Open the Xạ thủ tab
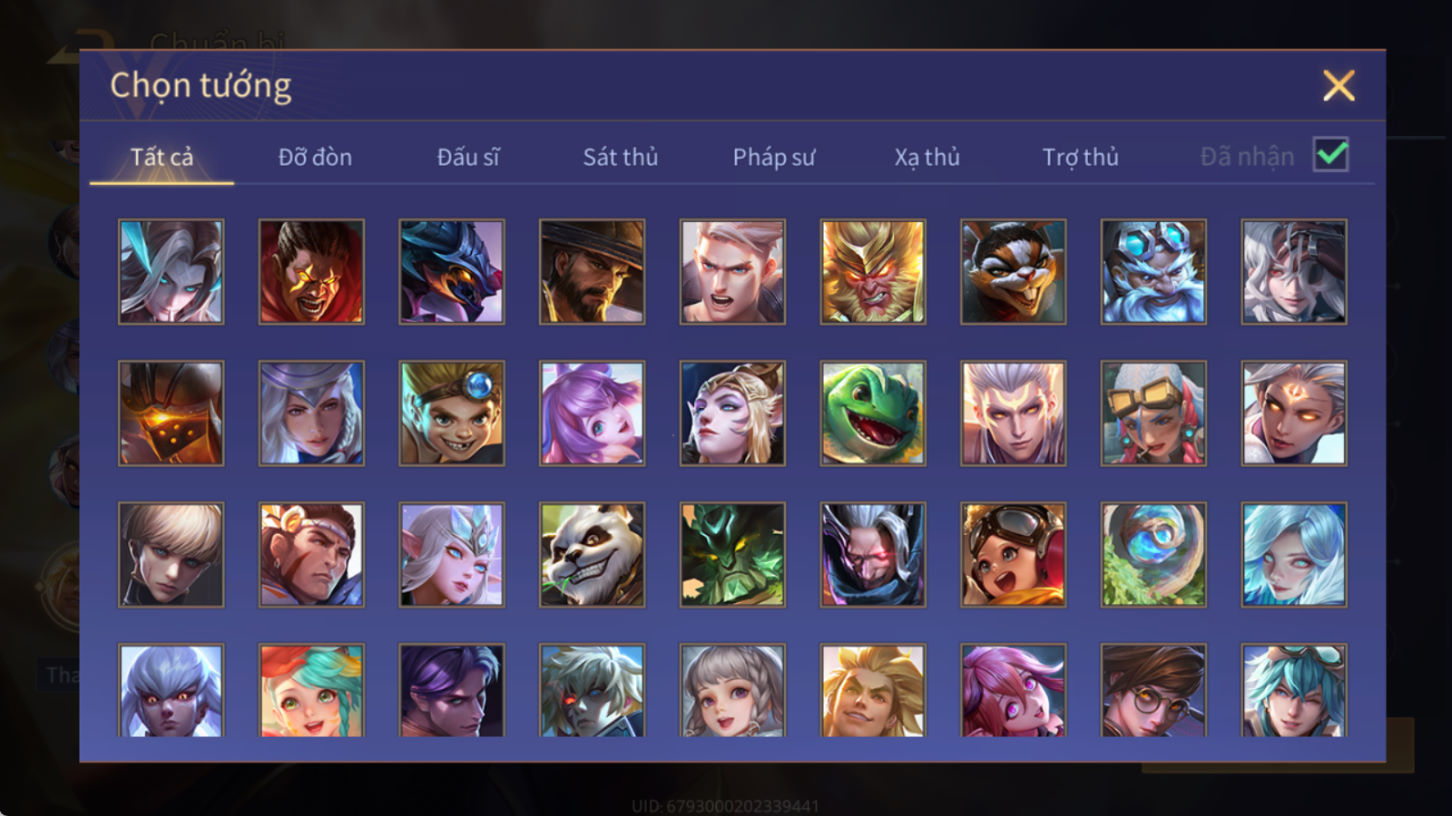 tap(927, 157)
